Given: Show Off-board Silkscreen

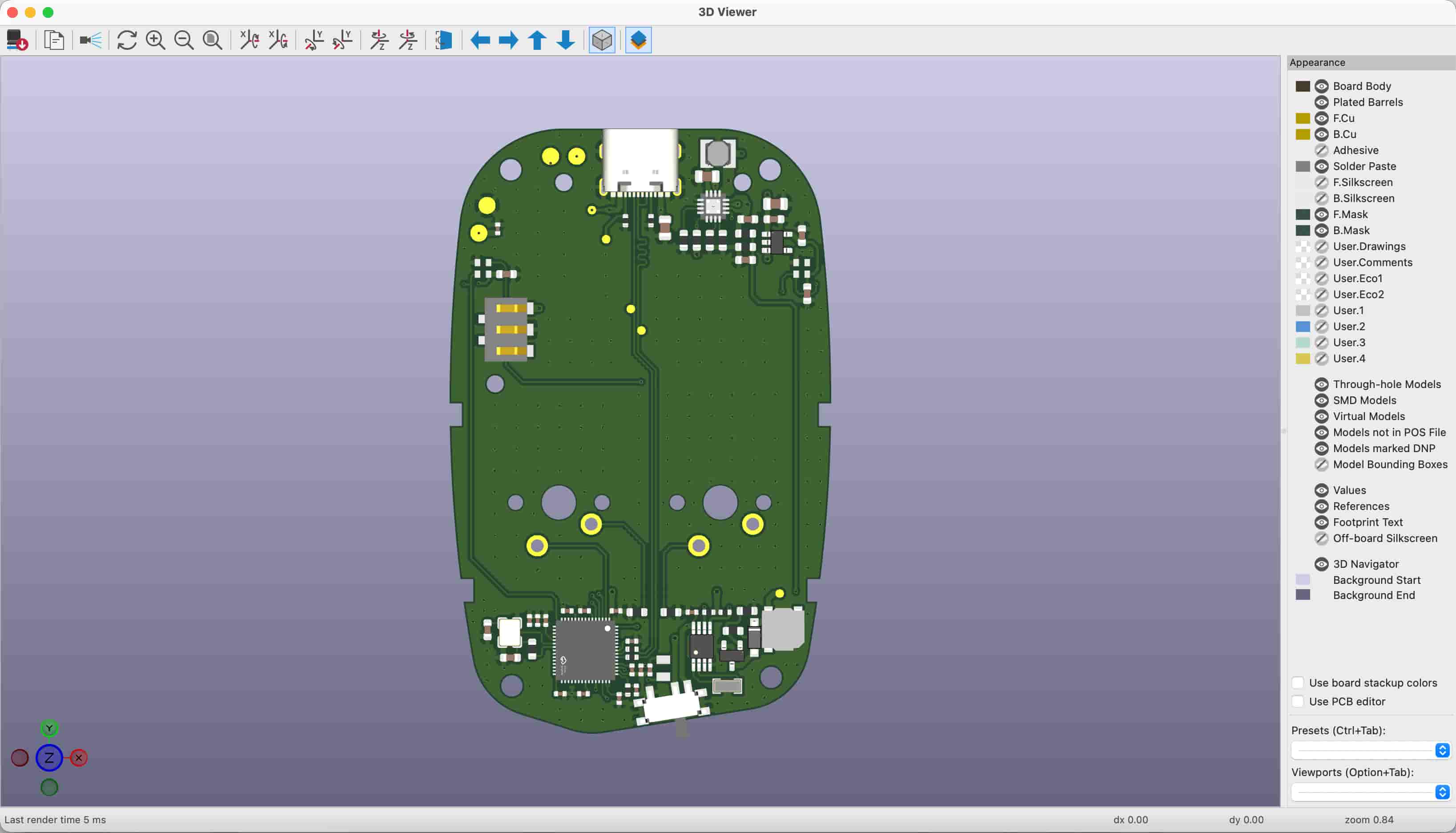Looking at the screenshot, I should click(1321, 538).
